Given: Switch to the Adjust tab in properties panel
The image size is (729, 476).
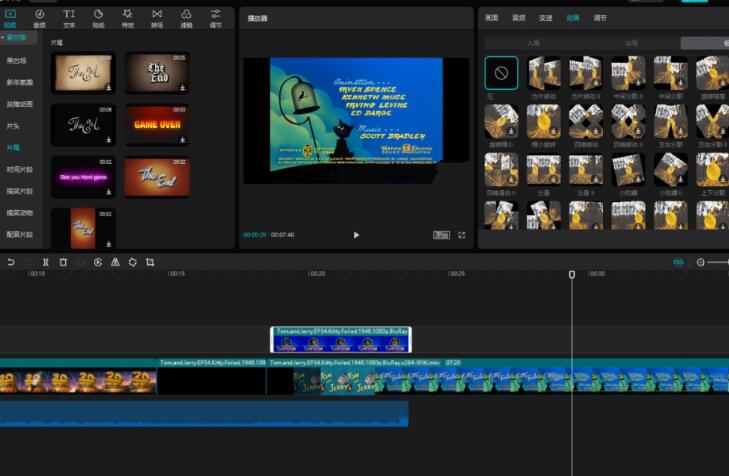Looking at the screenshot, I should [x=600, y=18].
